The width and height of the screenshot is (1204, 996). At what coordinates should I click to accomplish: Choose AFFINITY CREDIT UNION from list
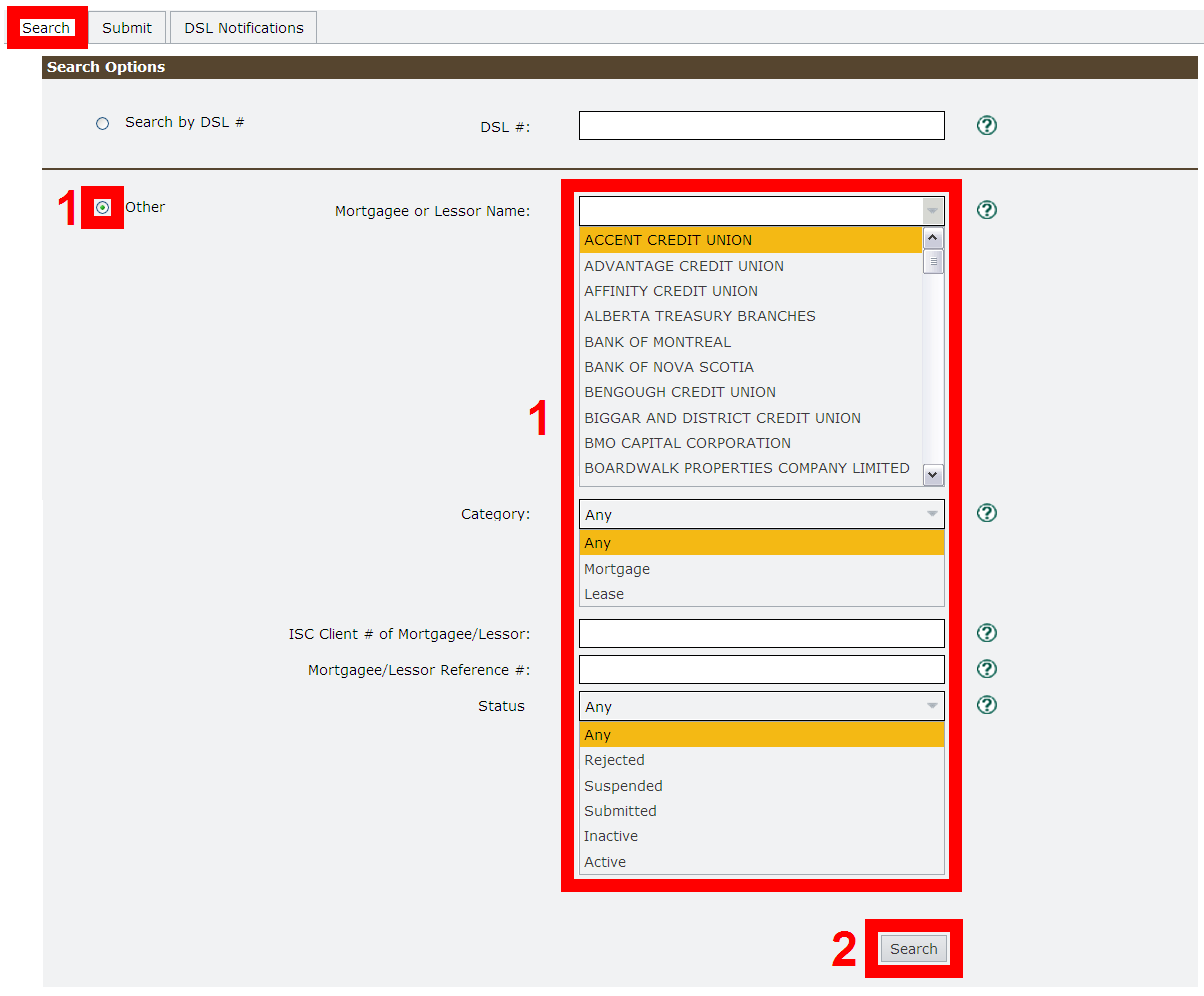750,291
